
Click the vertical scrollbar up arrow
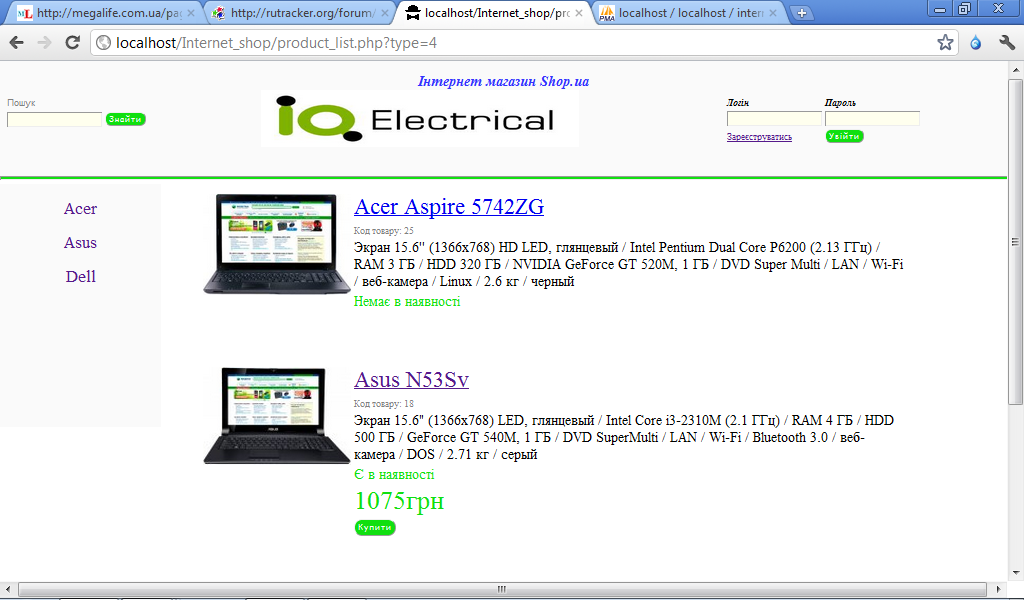(x=1016, y=69)
